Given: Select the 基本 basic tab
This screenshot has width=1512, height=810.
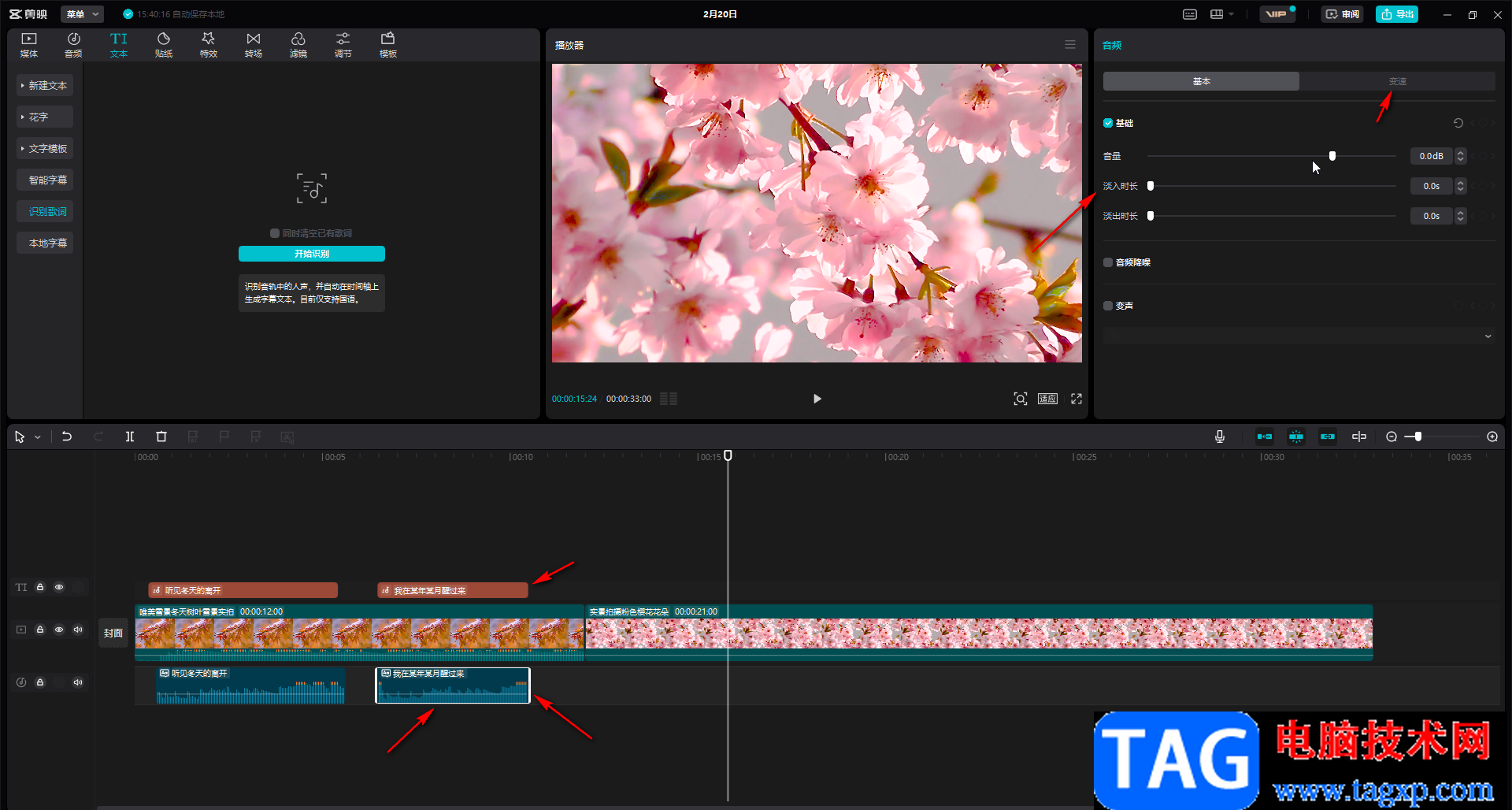Looking at the screenshot, I should point(1202,81).
